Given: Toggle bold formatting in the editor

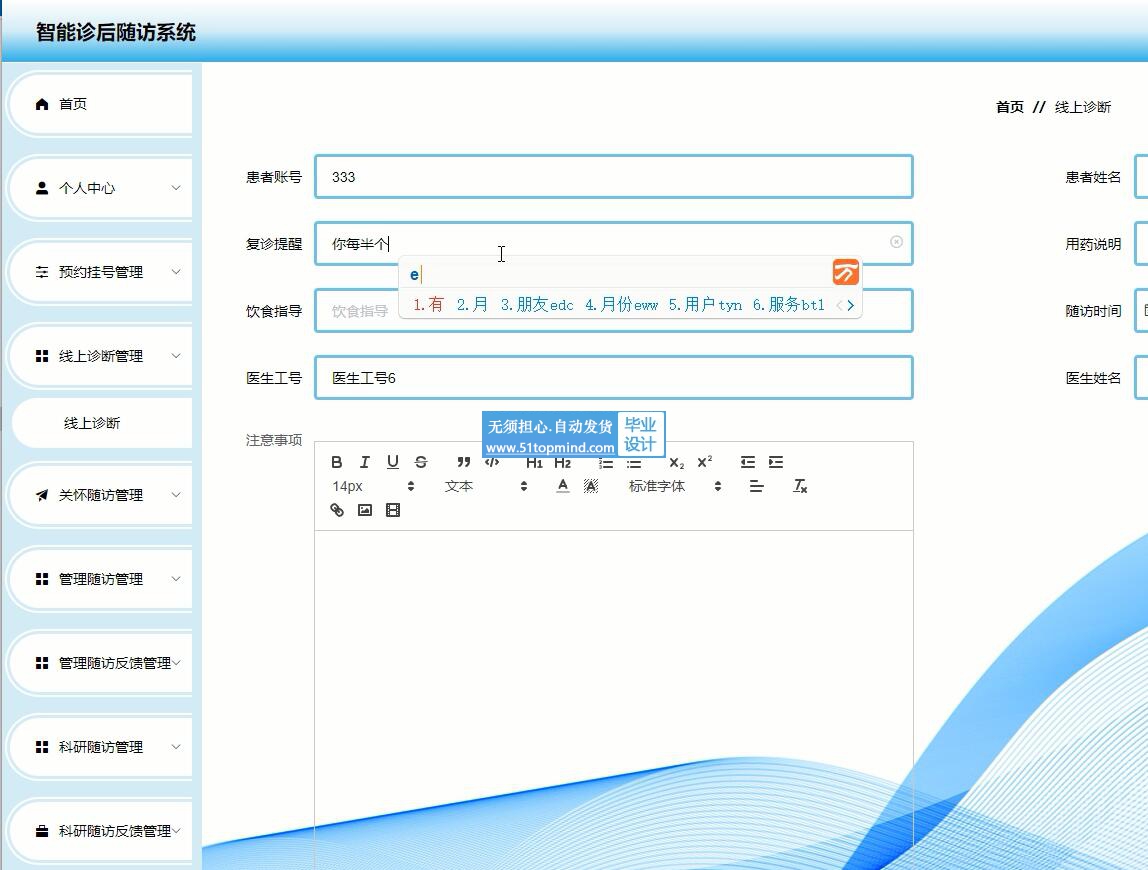Looking at the screenshot, I should pyautogui.click(x=337, y=462).
